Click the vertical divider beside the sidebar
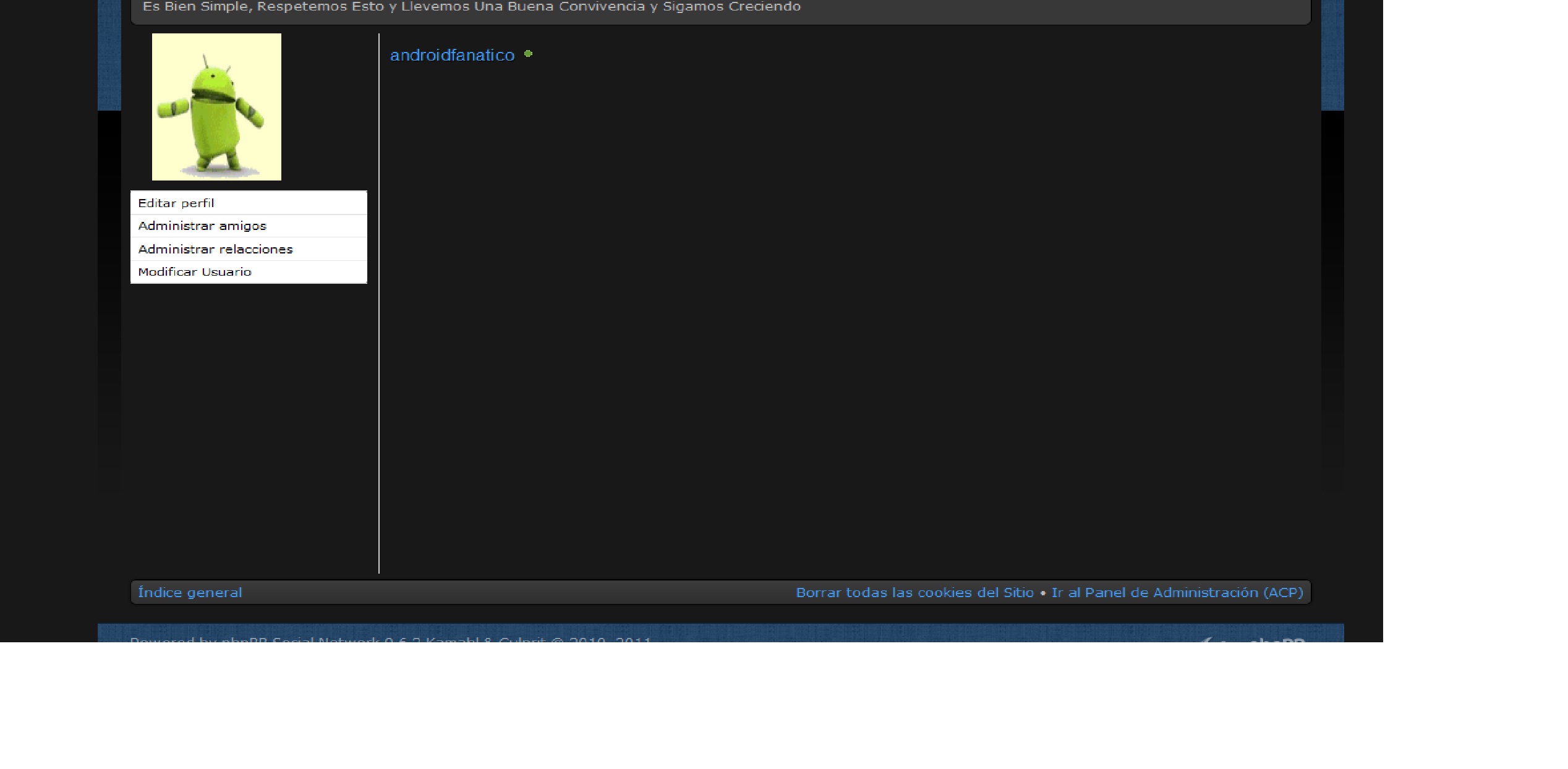 click(x=379, y=309)
